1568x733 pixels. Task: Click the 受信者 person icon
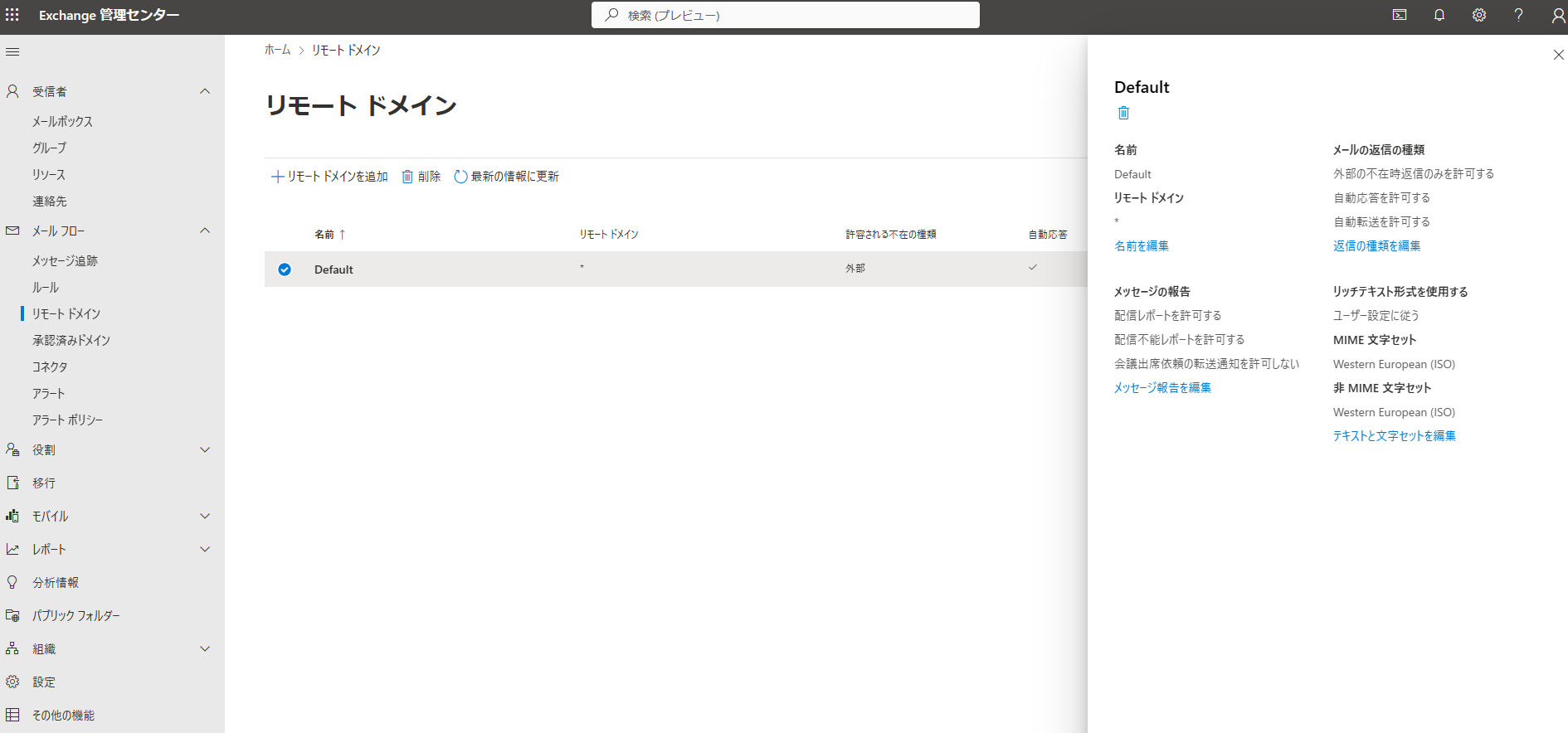tap(12, 91)
